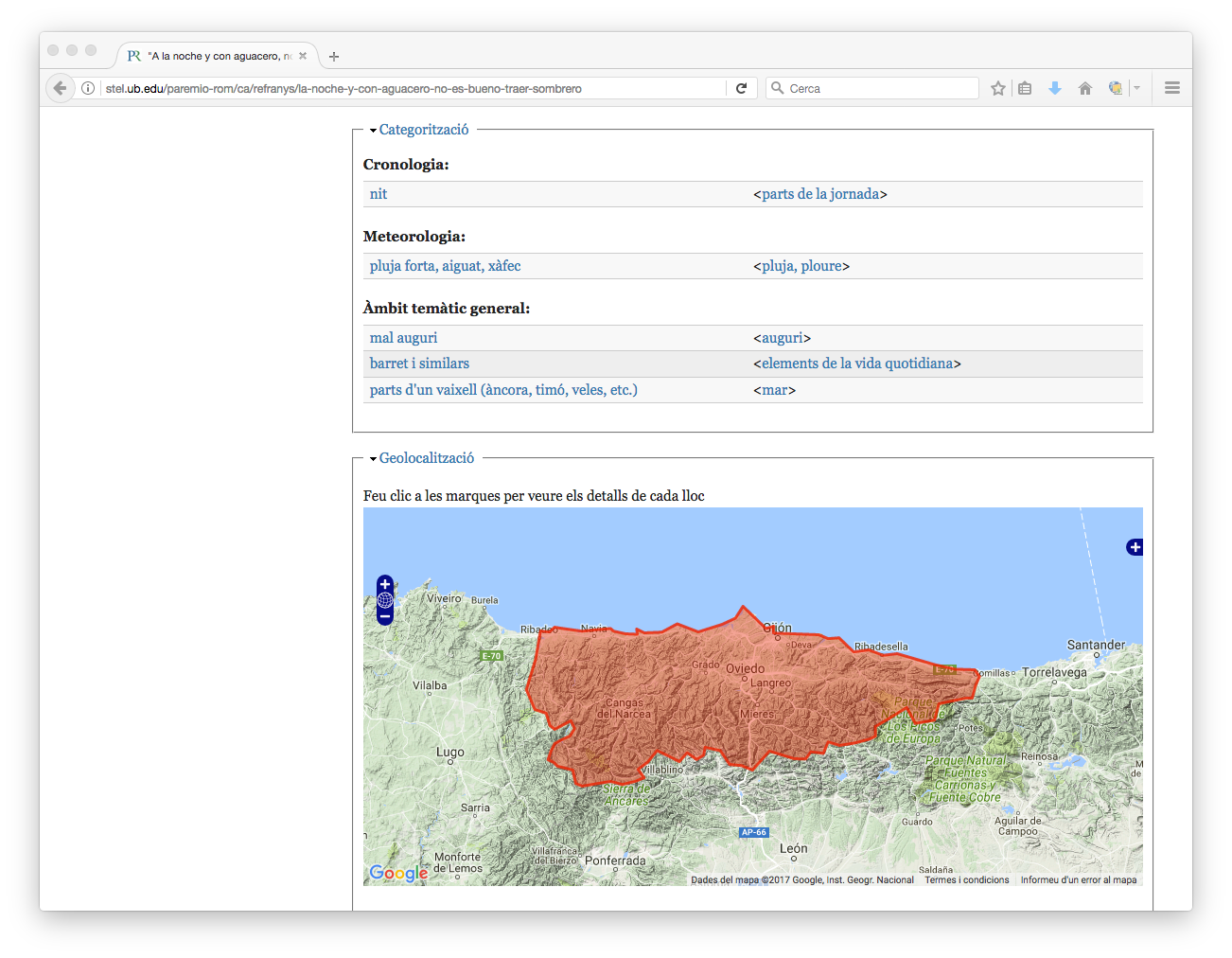Zoom out on the map
The width and height of the screenshot is (1232, 958).
(x=384, y=617)
